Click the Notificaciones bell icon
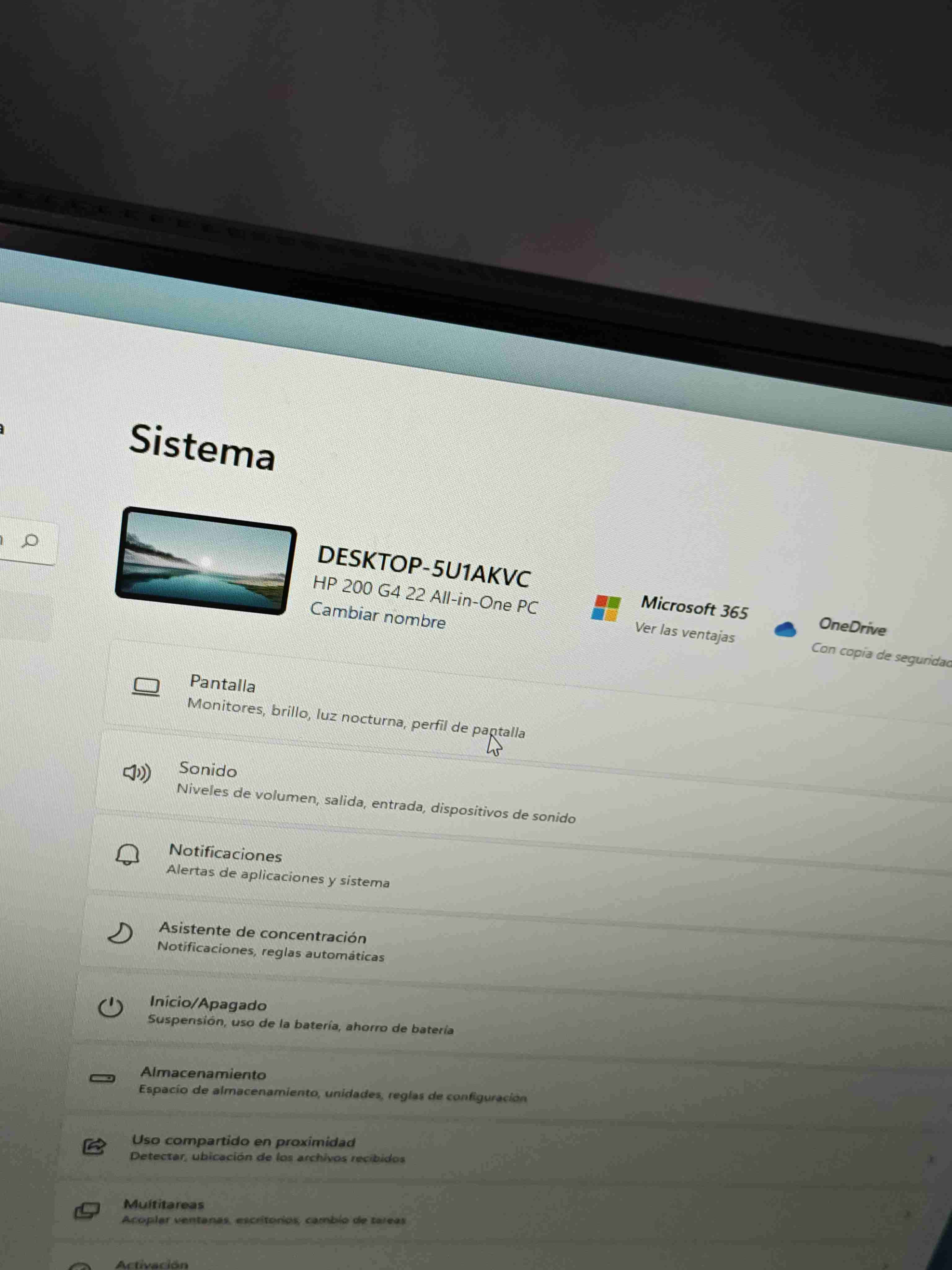Viewport: 952px width, 1270px height. click(x=127, y=854)
